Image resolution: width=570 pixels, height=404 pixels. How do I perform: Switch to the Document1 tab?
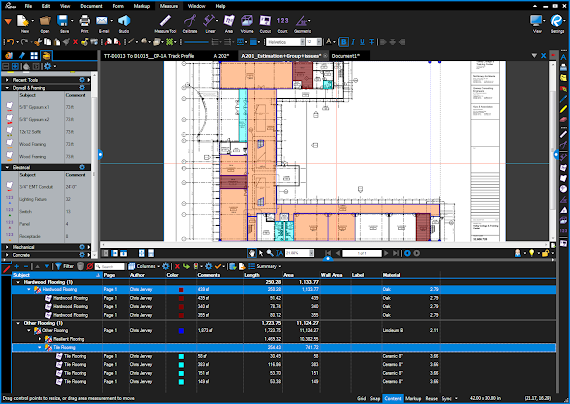click(x=346, y=56)
